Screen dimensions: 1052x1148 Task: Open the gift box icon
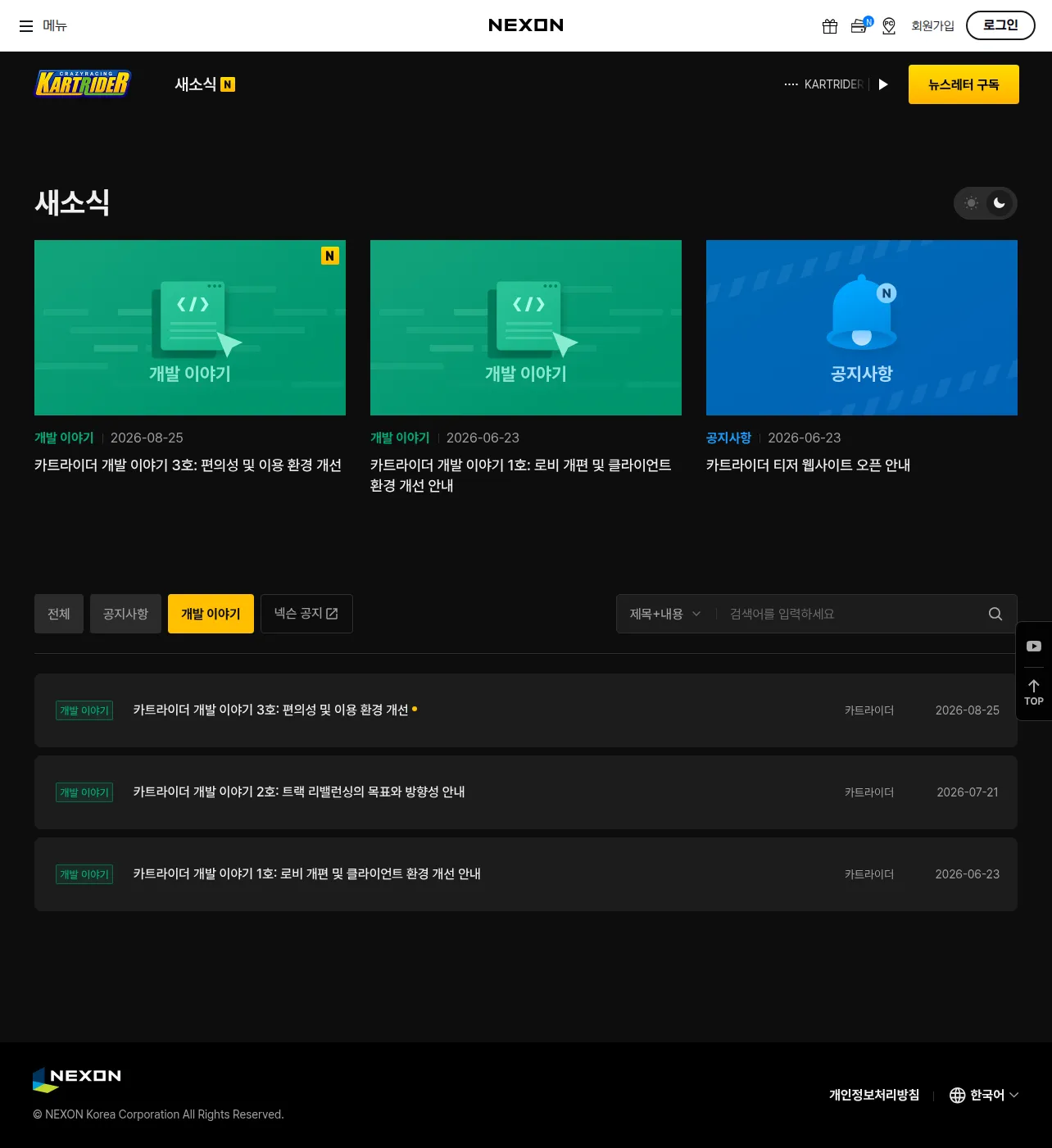830,26
